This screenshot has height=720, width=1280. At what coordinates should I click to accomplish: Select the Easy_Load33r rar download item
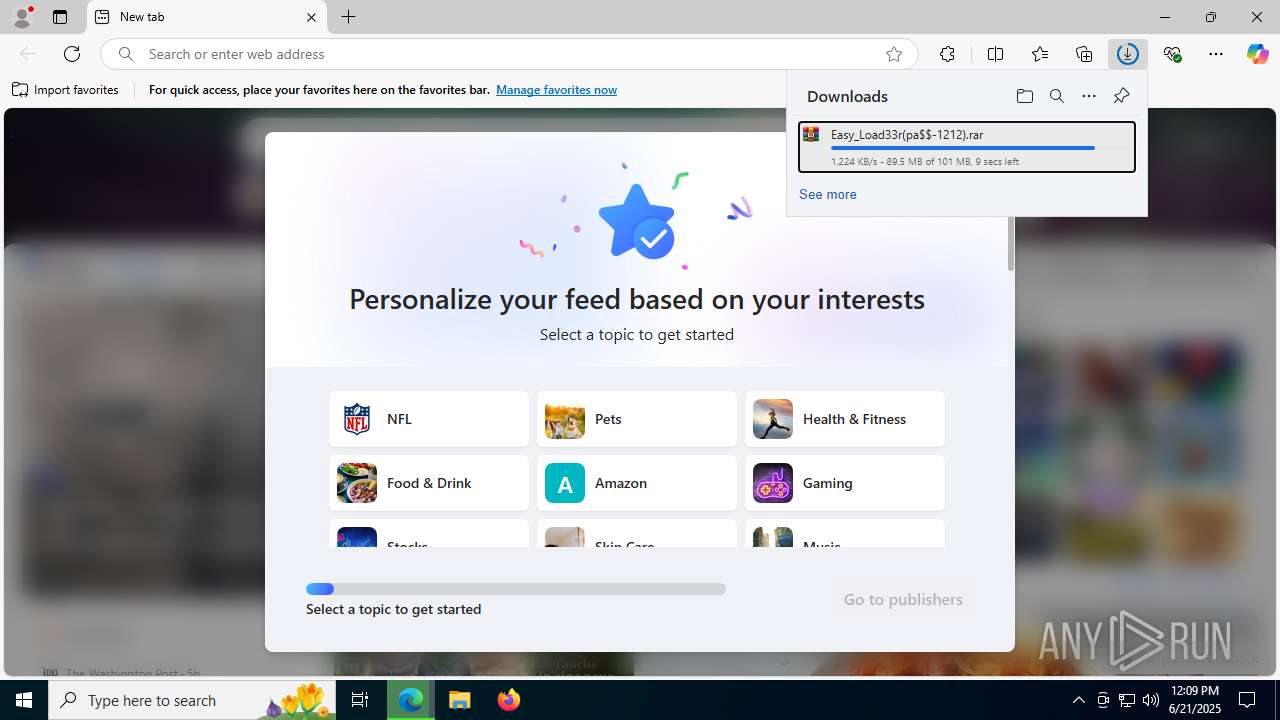coord(967,147)
